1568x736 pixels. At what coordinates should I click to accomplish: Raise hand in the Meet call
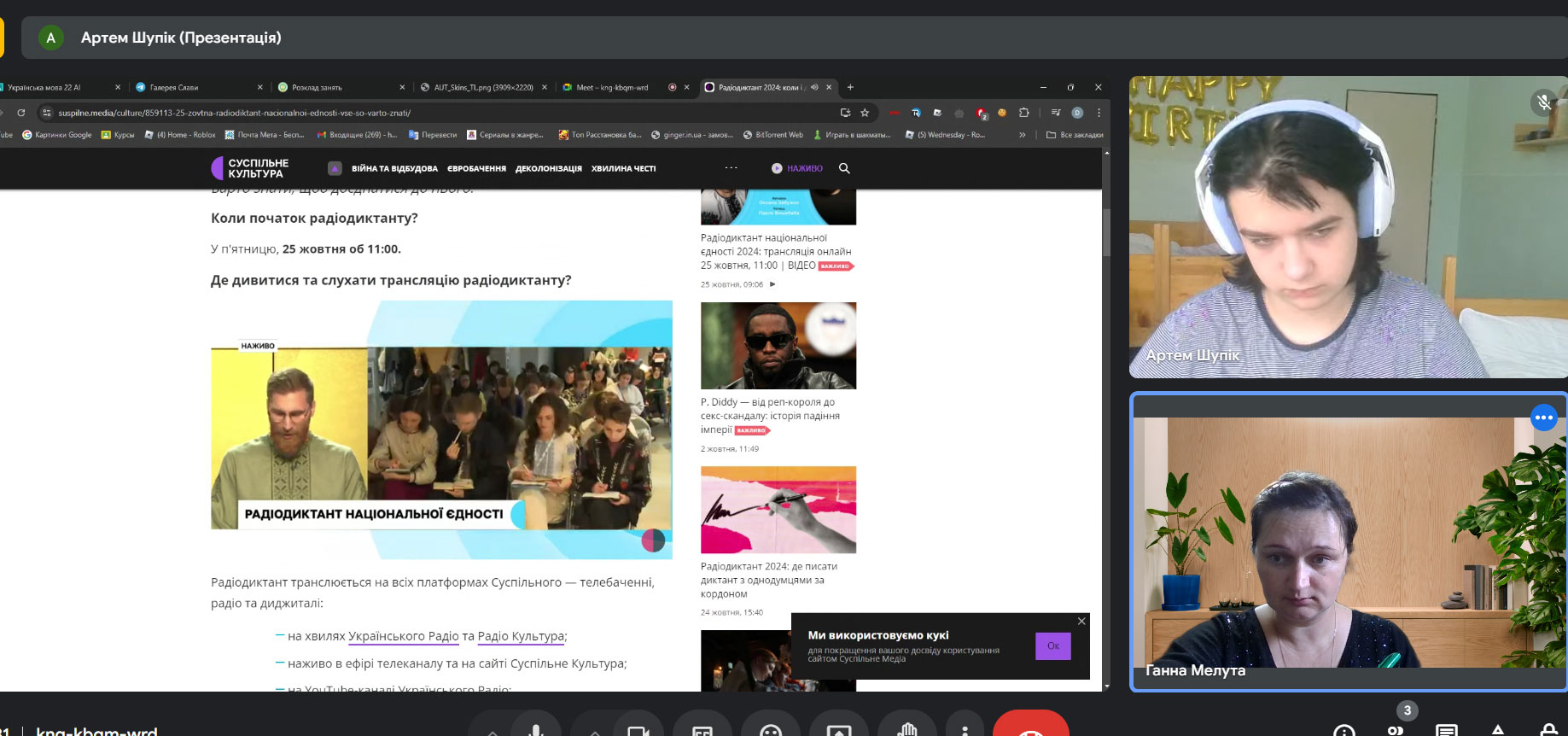pos(907,727)
